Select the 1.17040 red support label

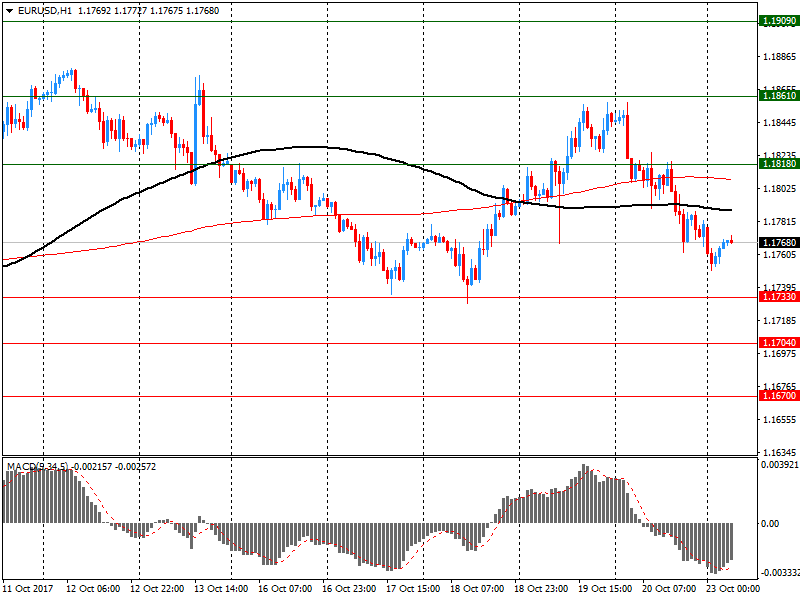point(779,343)
